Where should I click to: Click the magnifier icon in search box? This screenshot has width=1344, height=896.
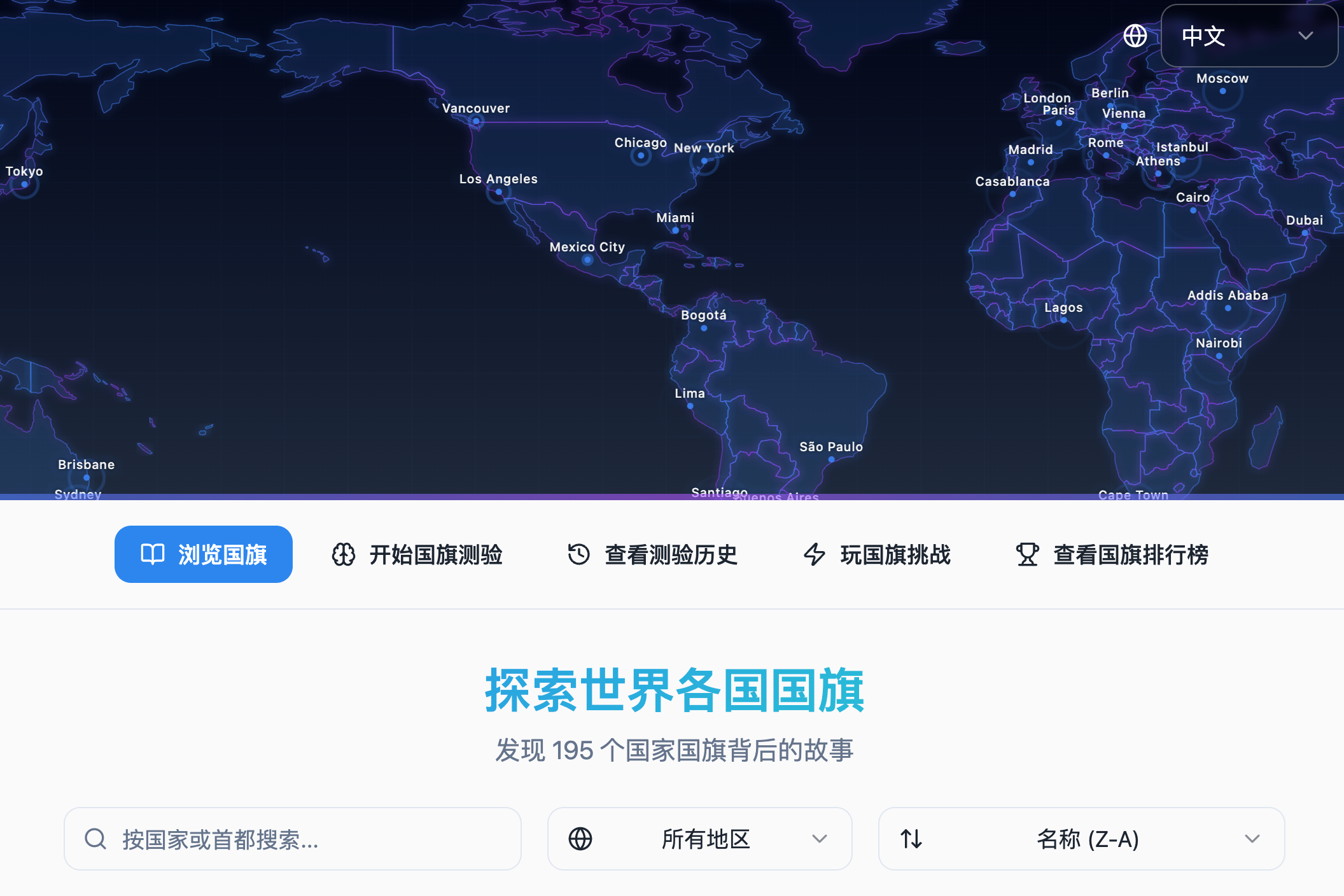95,839
